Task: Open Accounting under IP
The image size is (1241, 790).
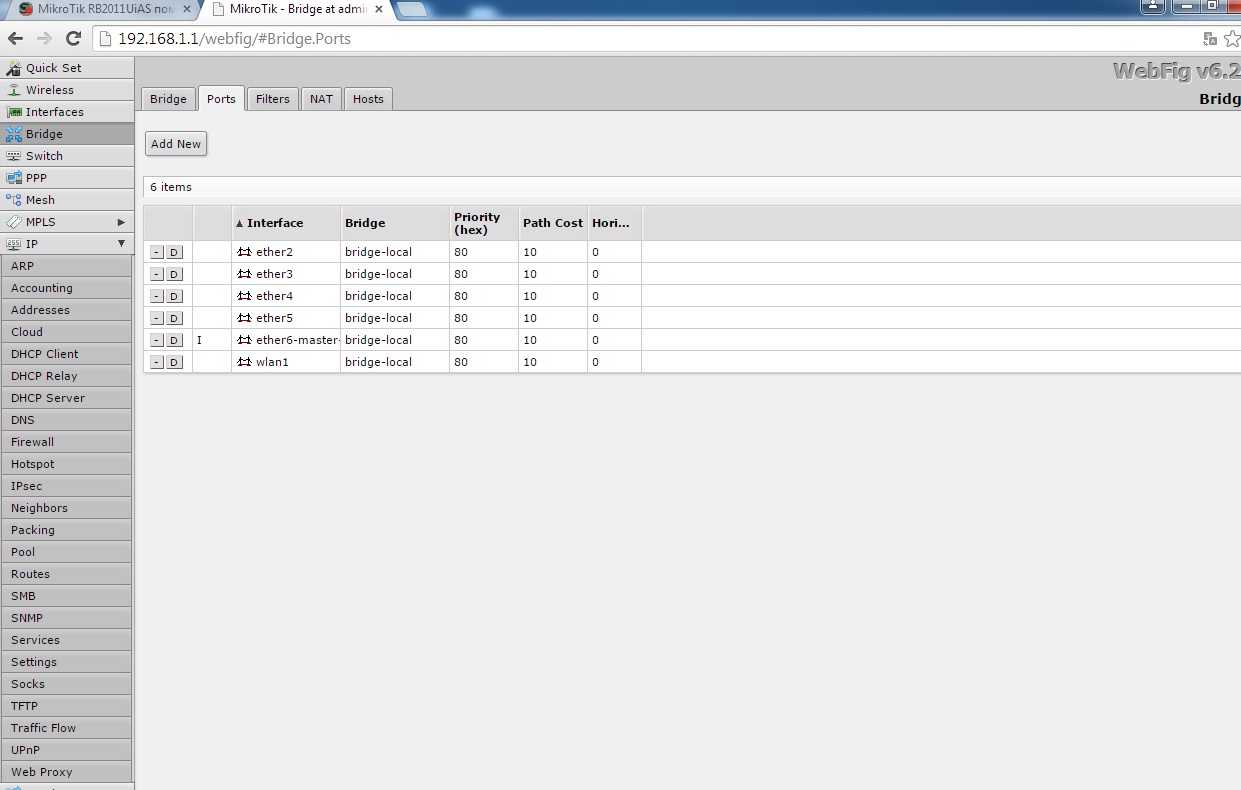Action: [x=66, y=288]
